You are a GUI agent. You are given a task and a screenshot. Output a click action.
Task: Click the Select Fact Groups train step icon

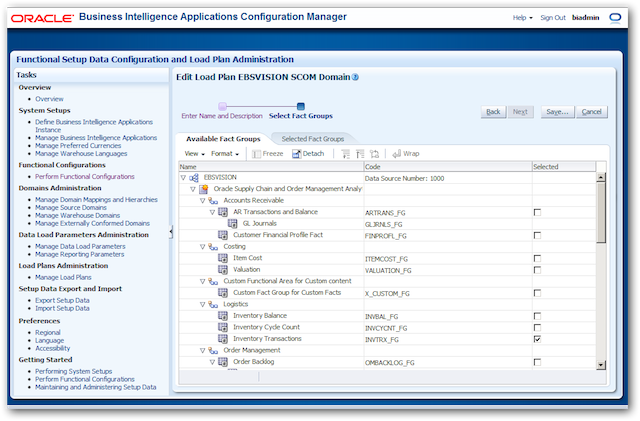tap(301, 105)
